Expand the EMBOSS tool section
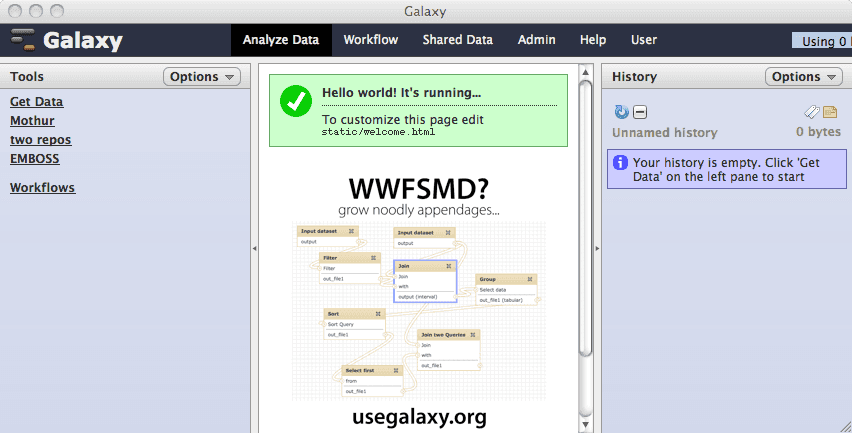 [x=34, y=158]
